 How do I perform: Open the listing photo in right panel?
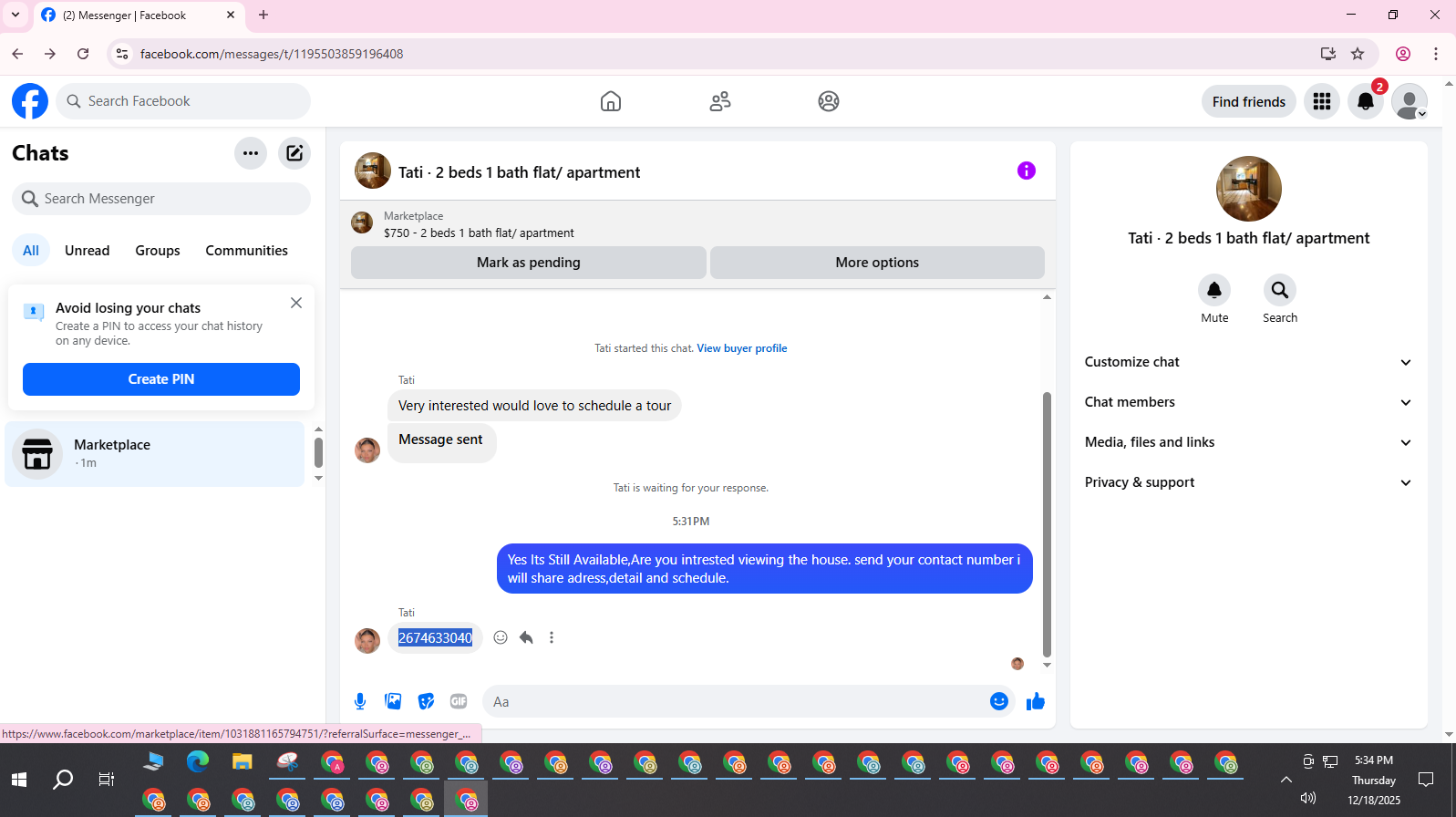pos(1249,189)
